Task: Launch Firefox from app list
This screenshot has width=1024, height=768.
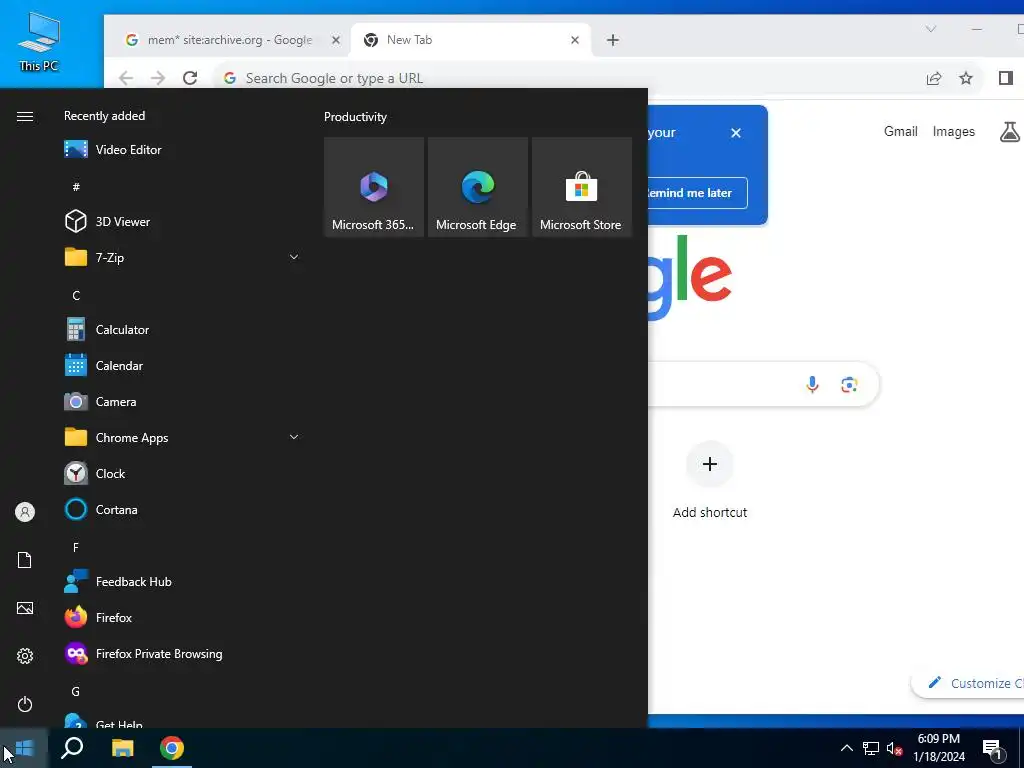Action: pyautogui.click(x=180, y=617)
